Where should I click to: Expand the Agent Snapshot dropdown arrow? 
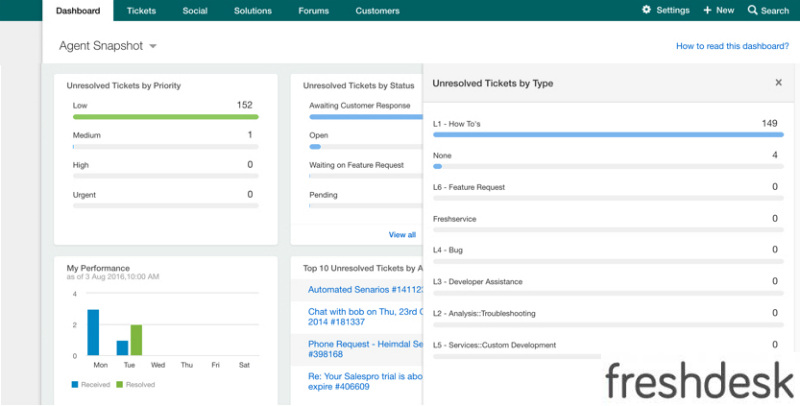153,47
